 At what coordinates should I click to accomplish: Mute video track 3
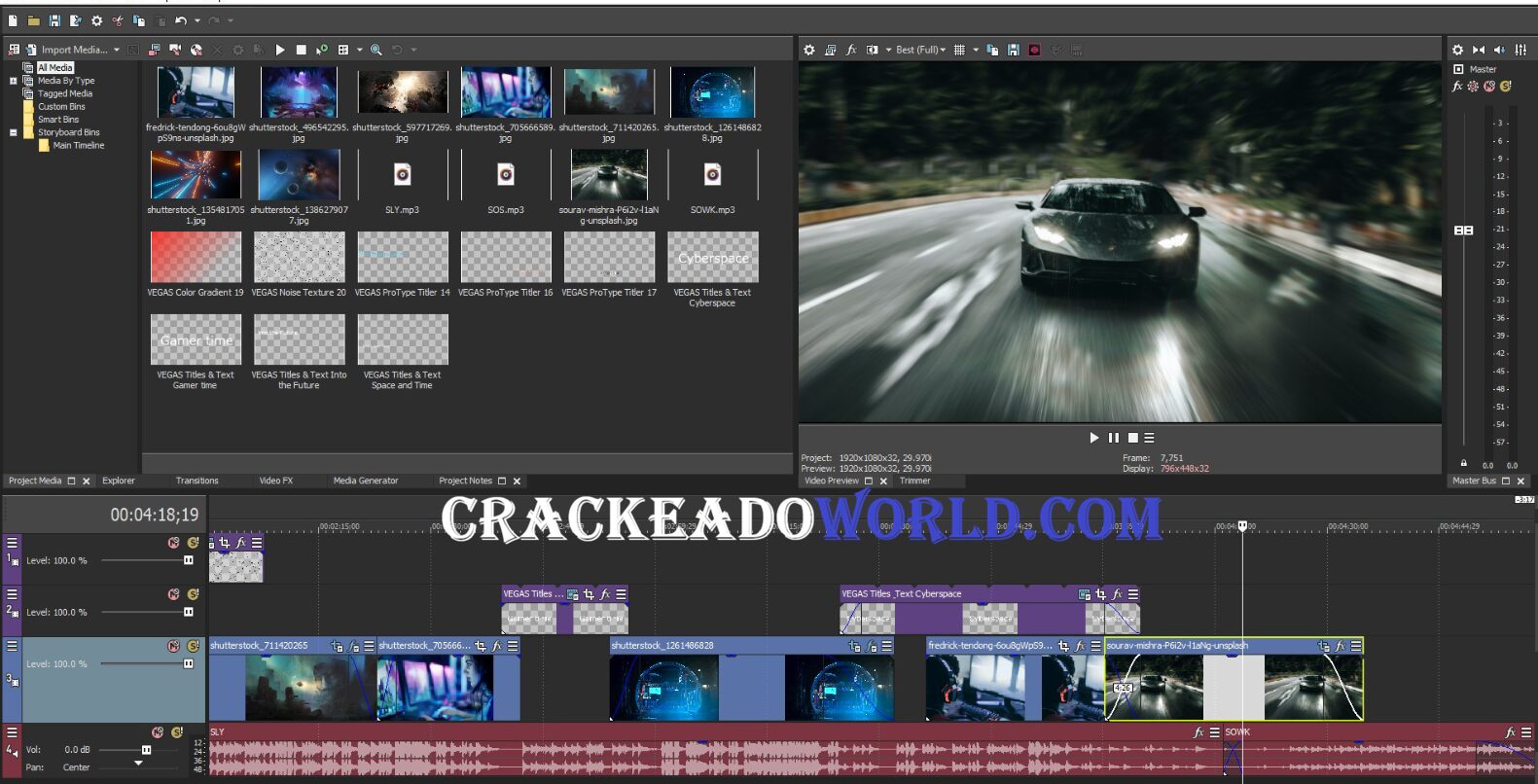click(x=173, y=646)
